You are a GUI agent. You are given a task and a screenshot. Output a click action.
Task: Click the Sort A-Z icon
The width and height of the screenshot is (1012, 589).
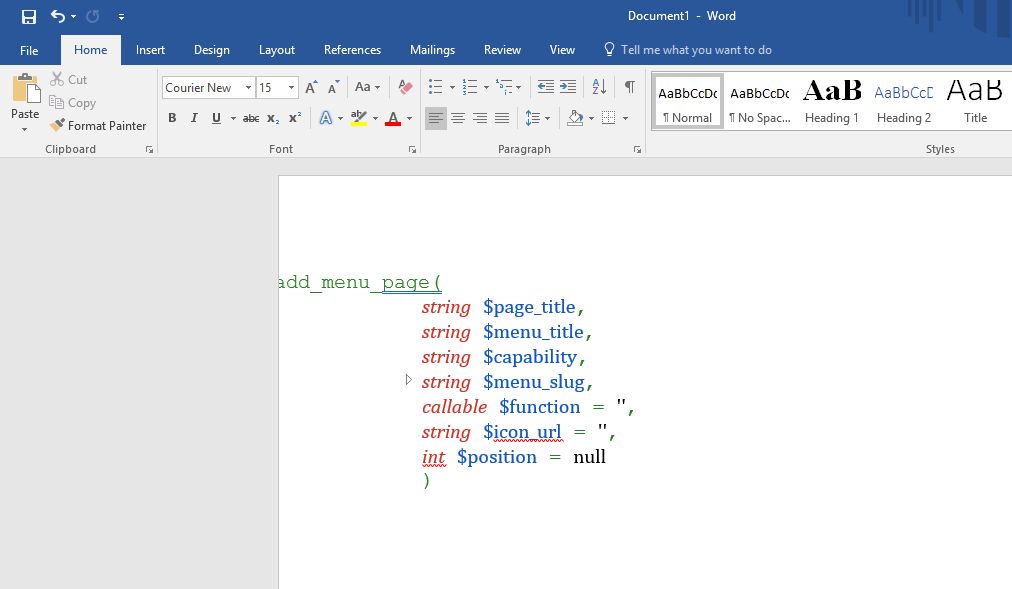coord(599,87)
